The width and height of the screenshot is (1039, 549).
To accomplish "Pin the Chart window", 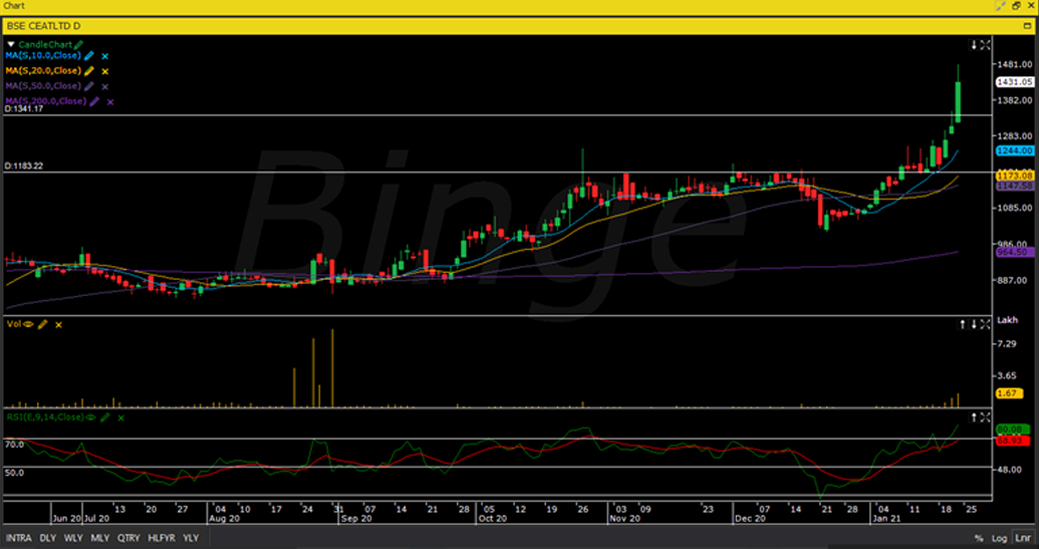I will coord(1001,6).
